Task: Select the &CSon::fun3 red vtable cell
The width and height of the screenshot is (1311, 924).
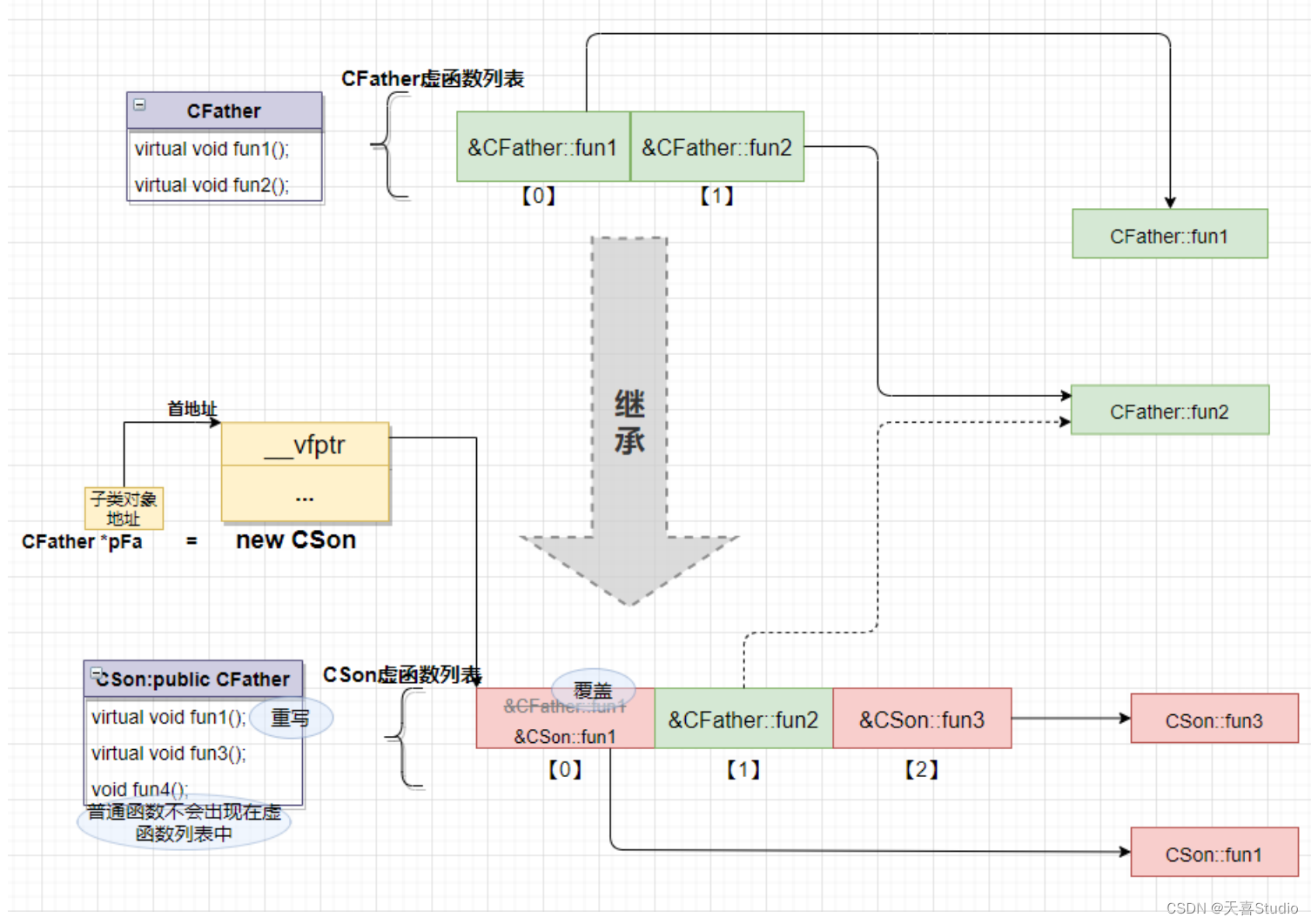Action: pos(922,719)
